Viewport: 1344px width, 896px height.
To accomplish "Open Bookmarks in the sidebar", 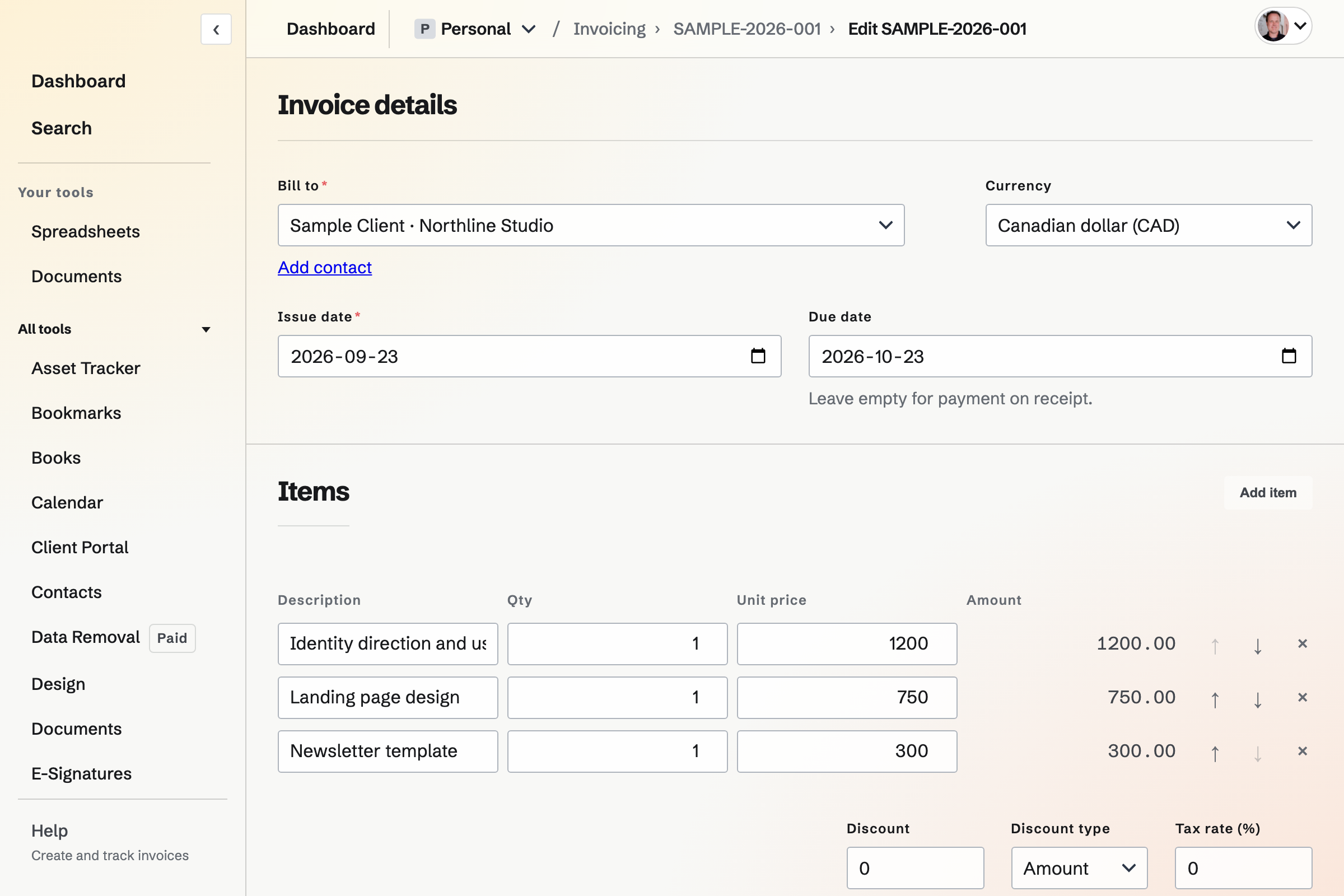I will pyautogui.click(x=76, y=413).
